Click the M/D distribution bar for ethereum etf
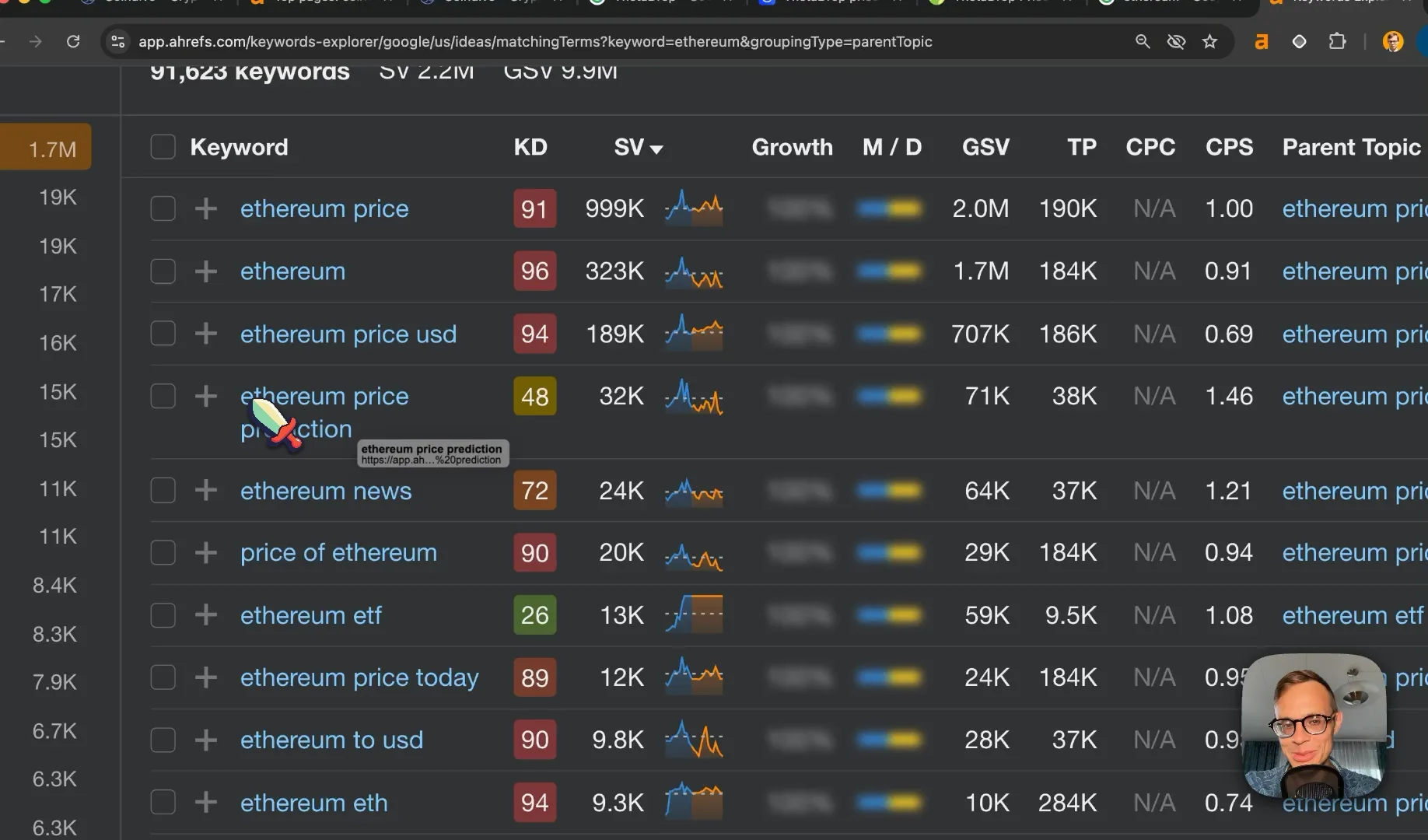This screenshot has height=840, width=1428. pyautogui.click(x=889, y=615)
